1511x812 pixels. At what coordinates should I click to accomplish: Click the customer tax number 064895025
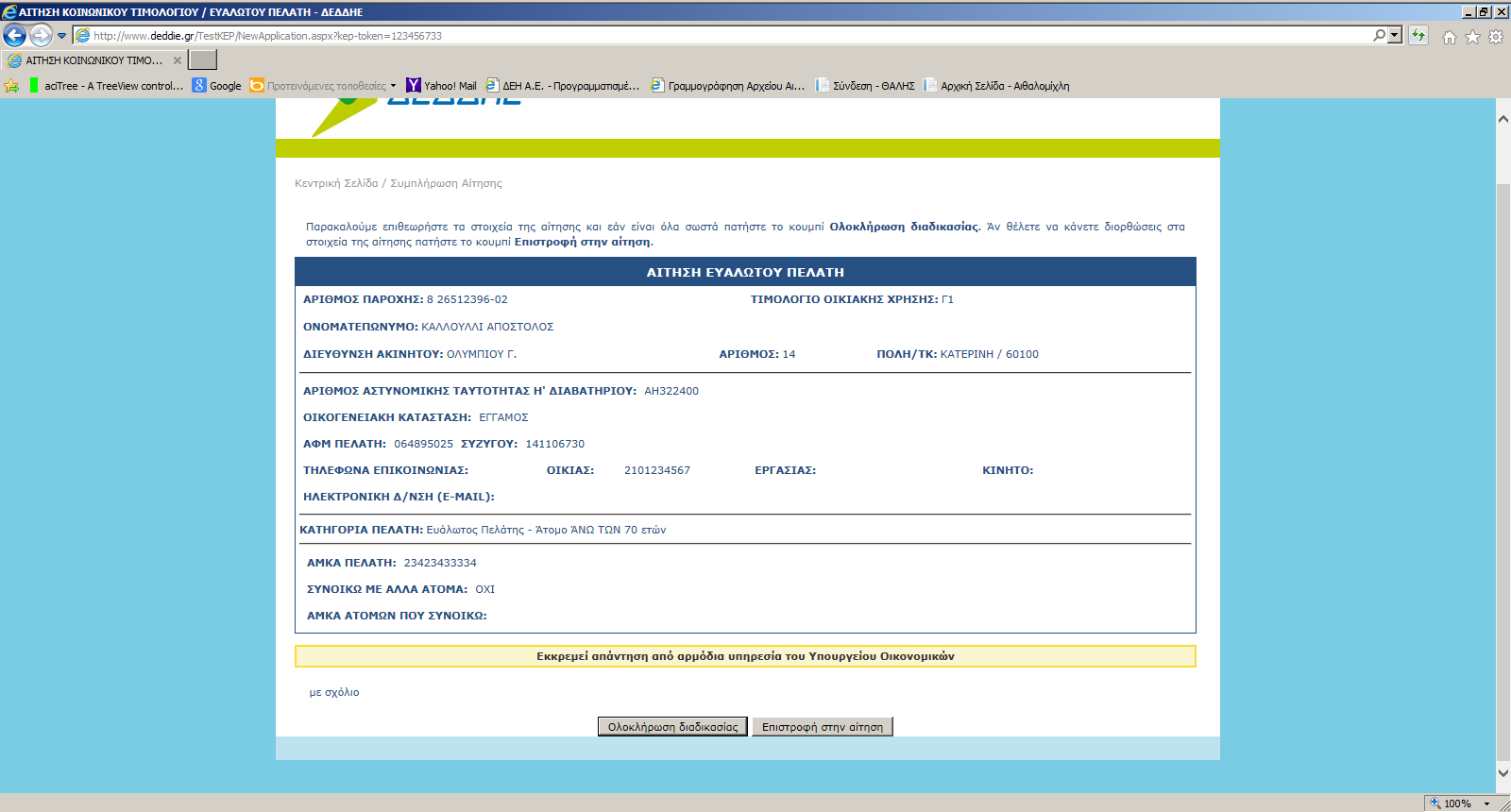tap(423, 444)
